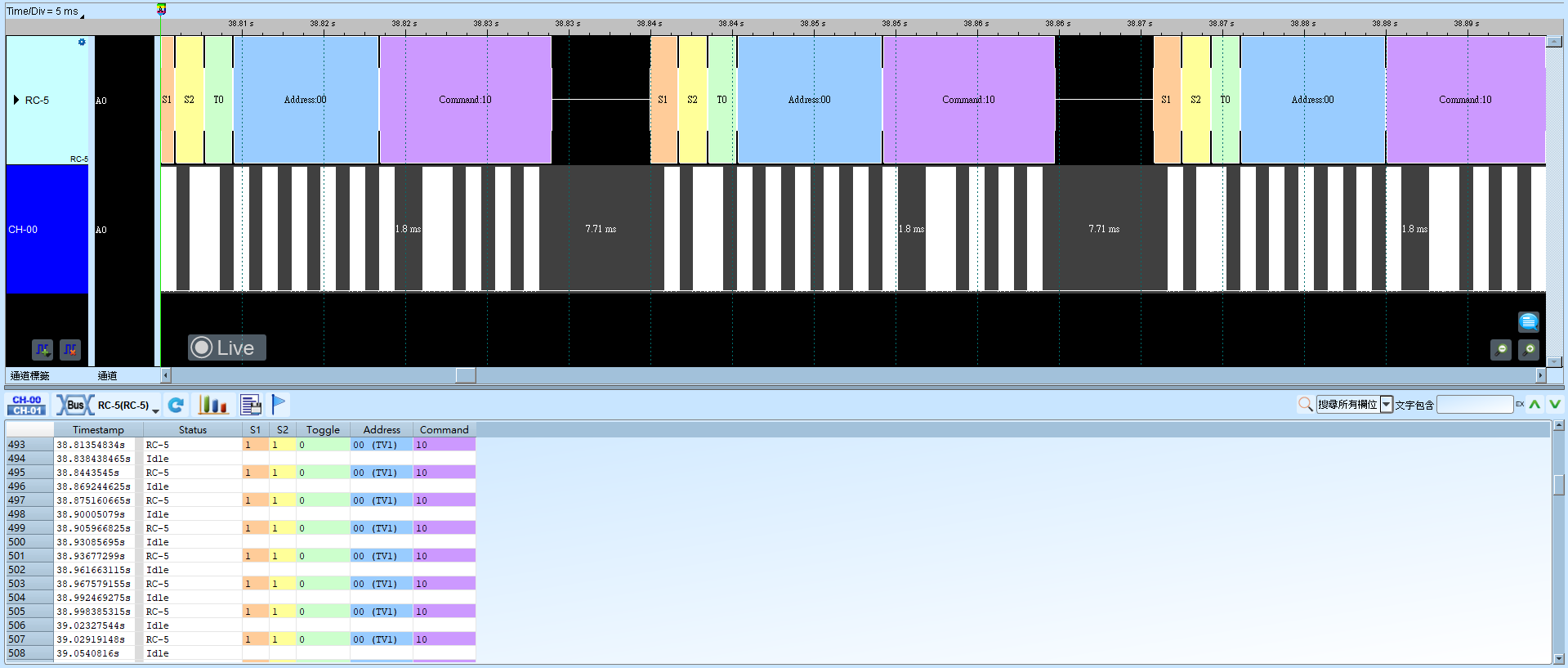
Task: Click the add channel waveform icon
Action: pyautogui.click(x=42, y=350)
